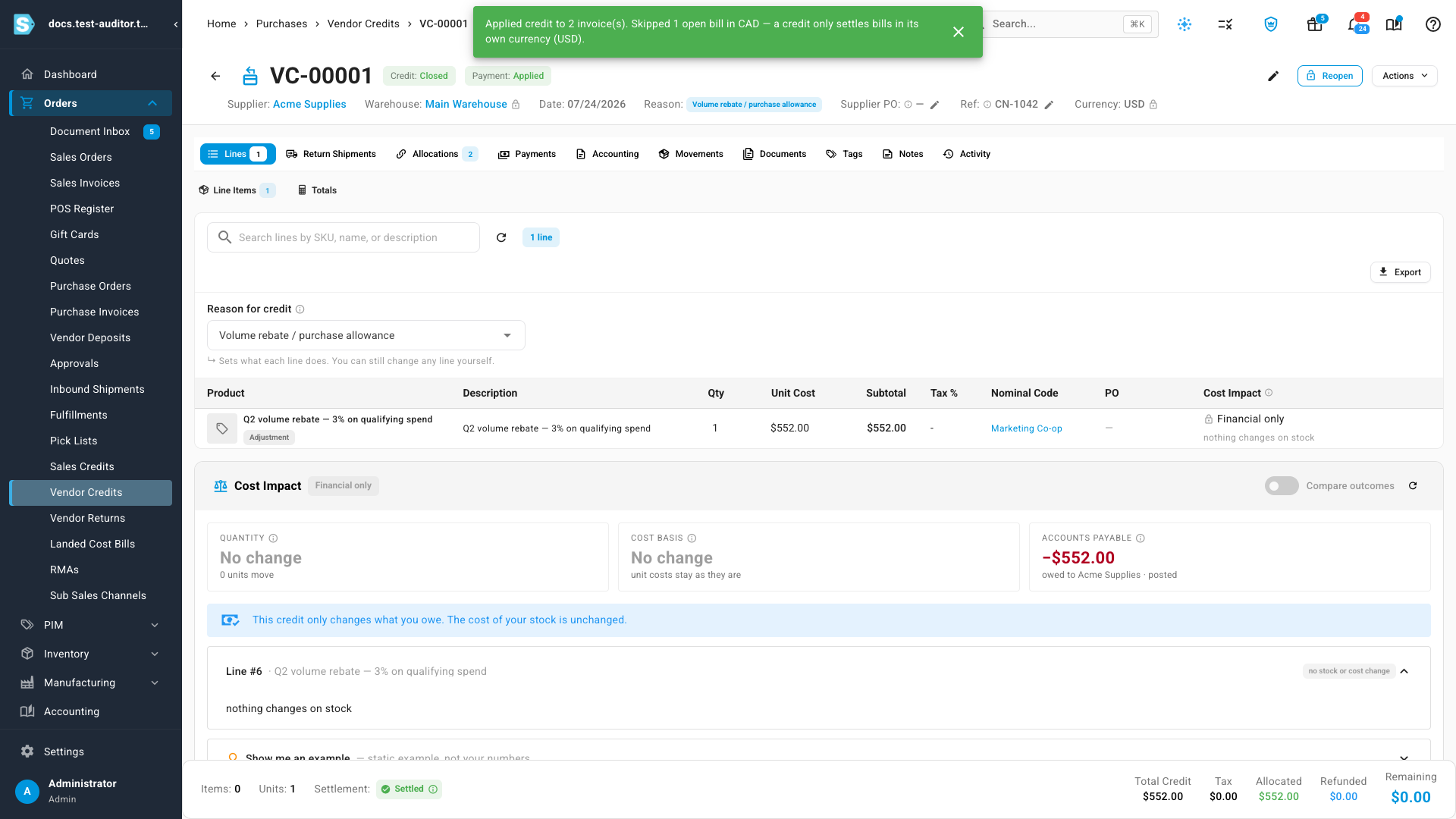1456x819 pixels.
Task: Open the book documentation icon in header
Action: click(x=1394, y=24)
